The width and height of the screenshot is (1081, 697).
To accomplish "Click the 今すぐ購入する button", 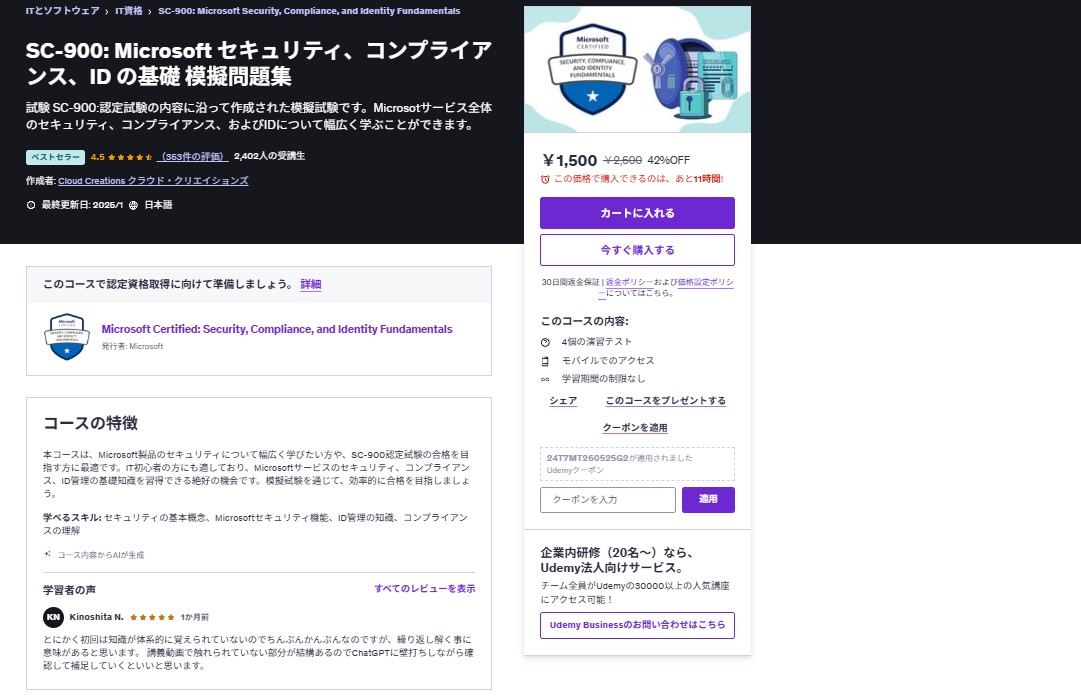I will [x=637, y=250].
